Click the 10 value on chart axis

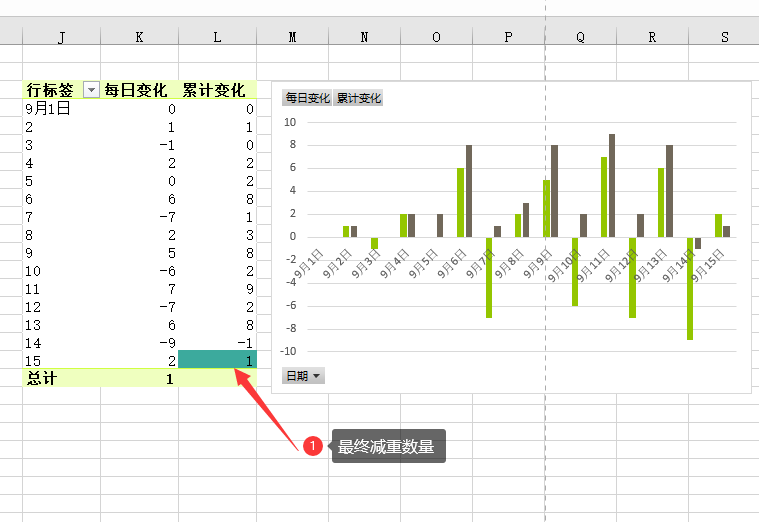[x=290, y=123]
